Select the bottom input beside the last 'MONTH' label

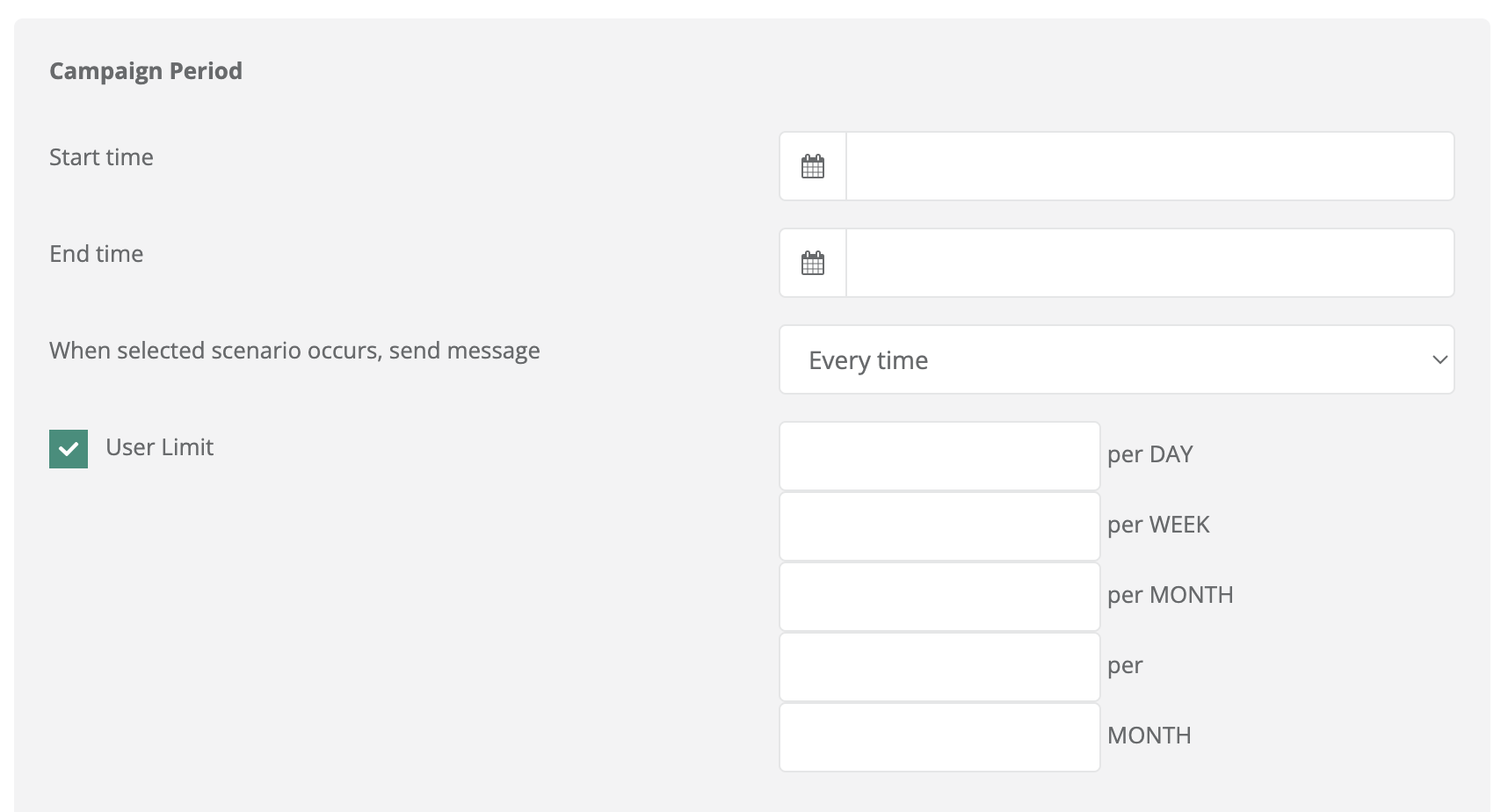click(939, 737)
